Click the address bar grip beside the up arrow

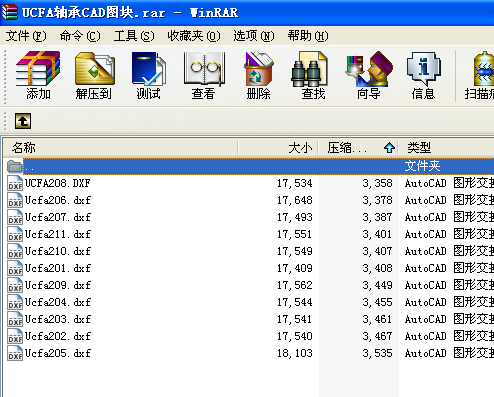[x=5, y=121]
